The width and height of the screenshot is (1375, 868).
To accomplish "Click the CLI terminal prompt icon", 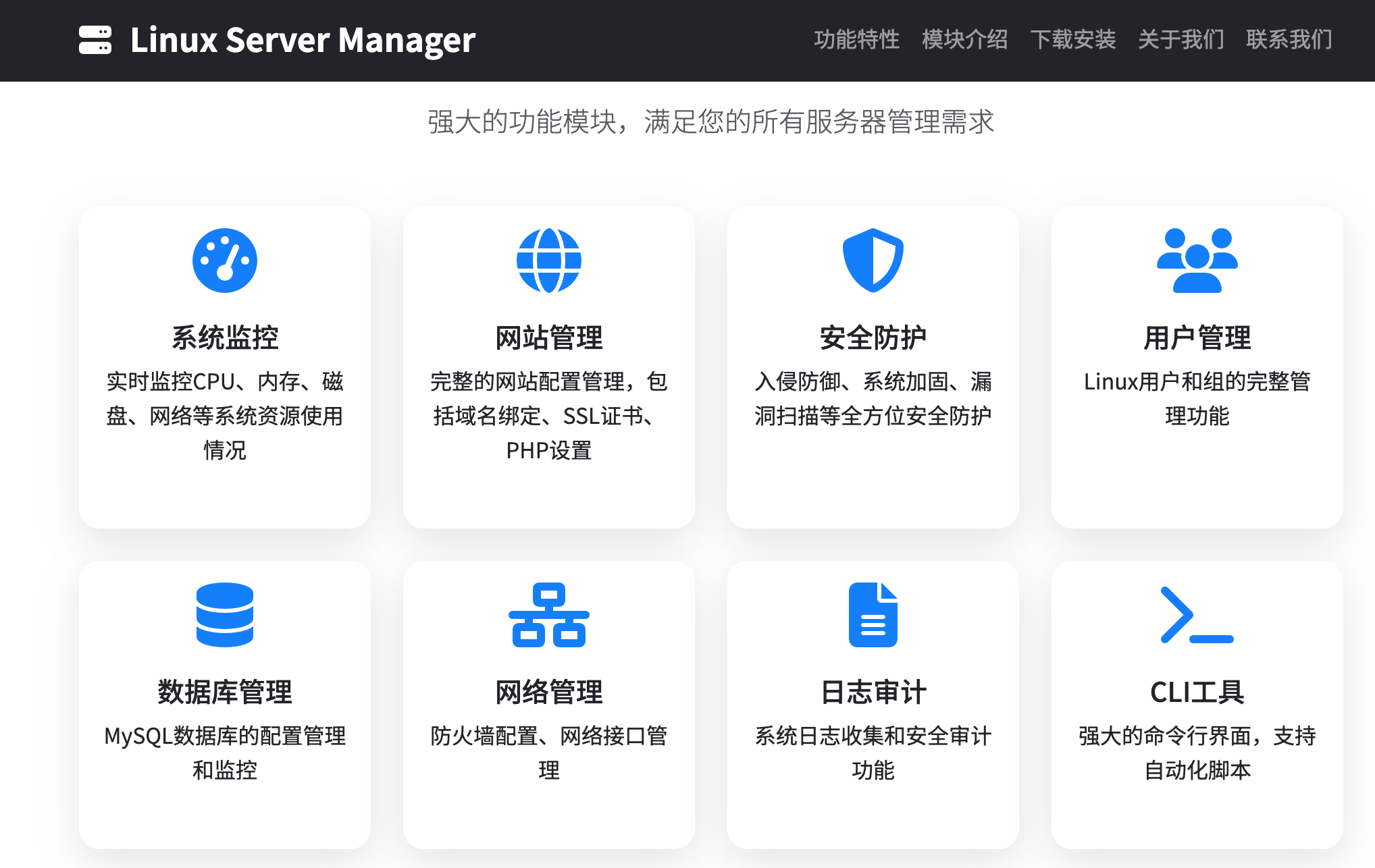I will (1197, 615).
